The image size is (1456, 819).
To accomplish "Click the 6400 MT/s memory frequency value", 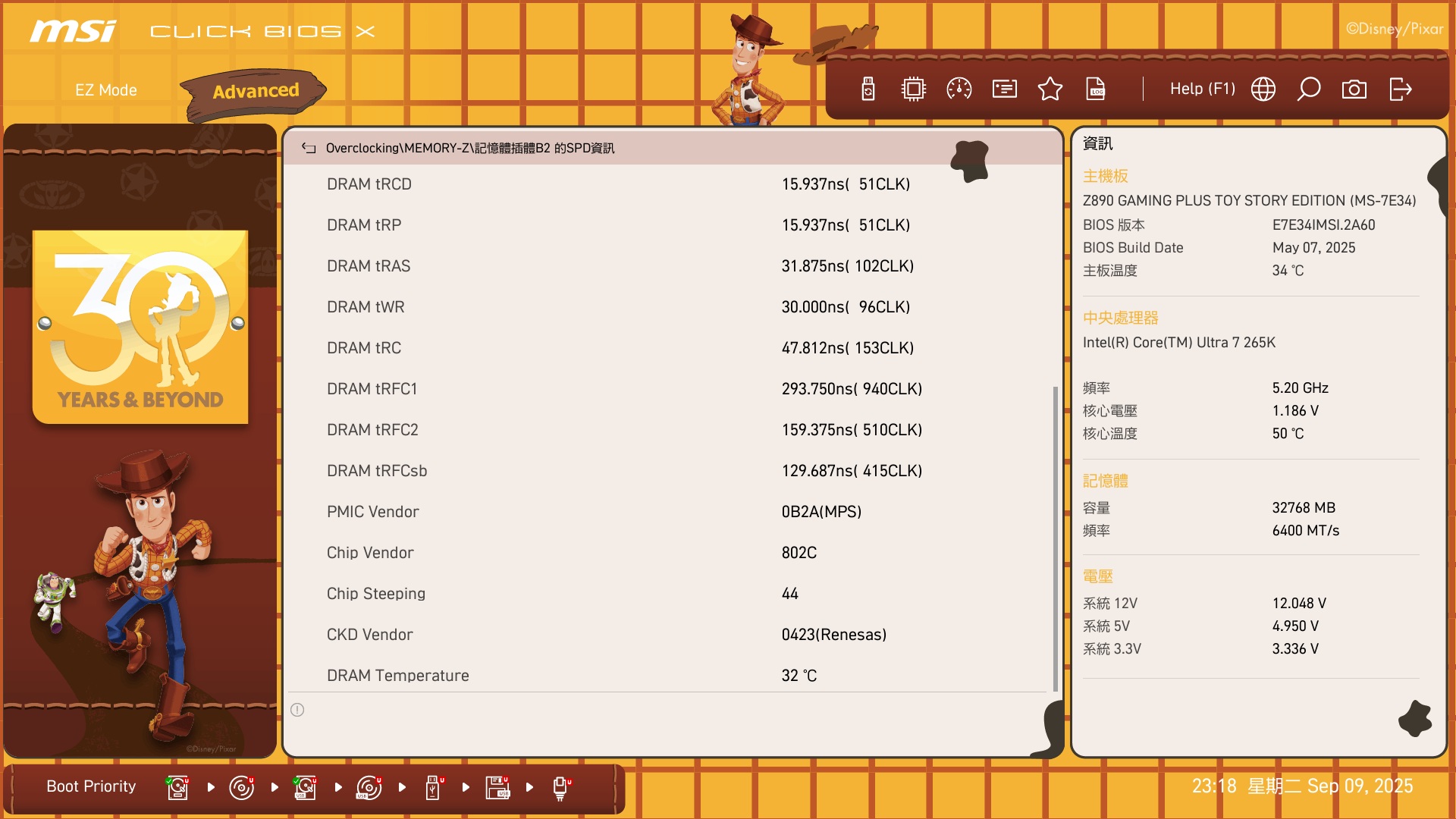I will (1306, 531).
